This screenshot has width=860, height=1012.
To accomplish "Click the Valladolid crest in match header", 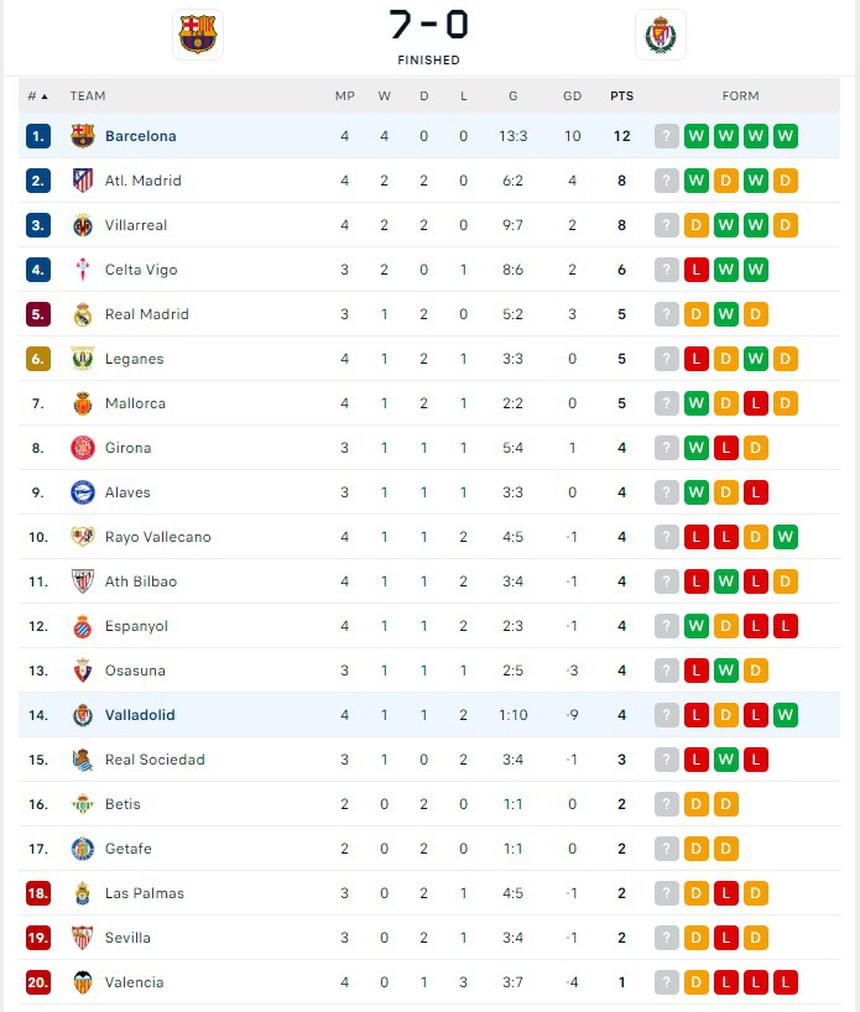I will (x=660, y=35).
